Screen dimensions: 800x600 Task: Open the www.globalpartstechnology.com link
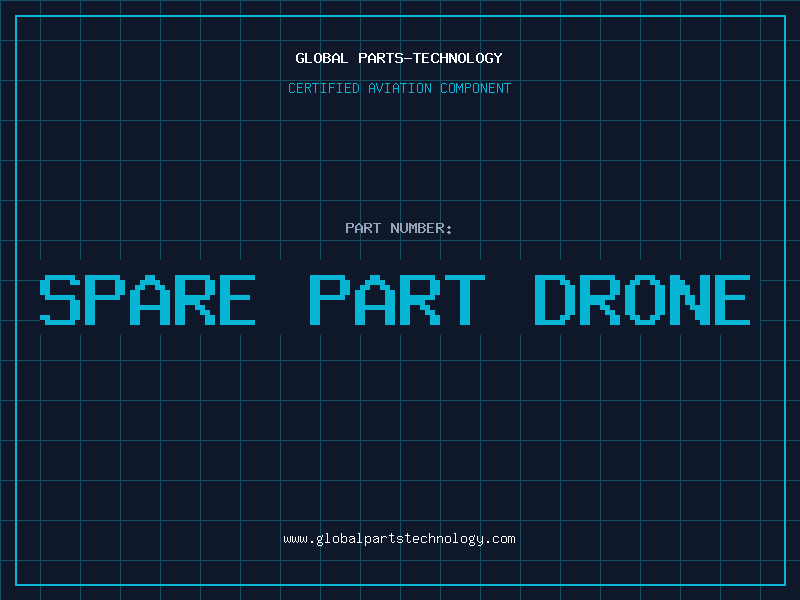399,539
